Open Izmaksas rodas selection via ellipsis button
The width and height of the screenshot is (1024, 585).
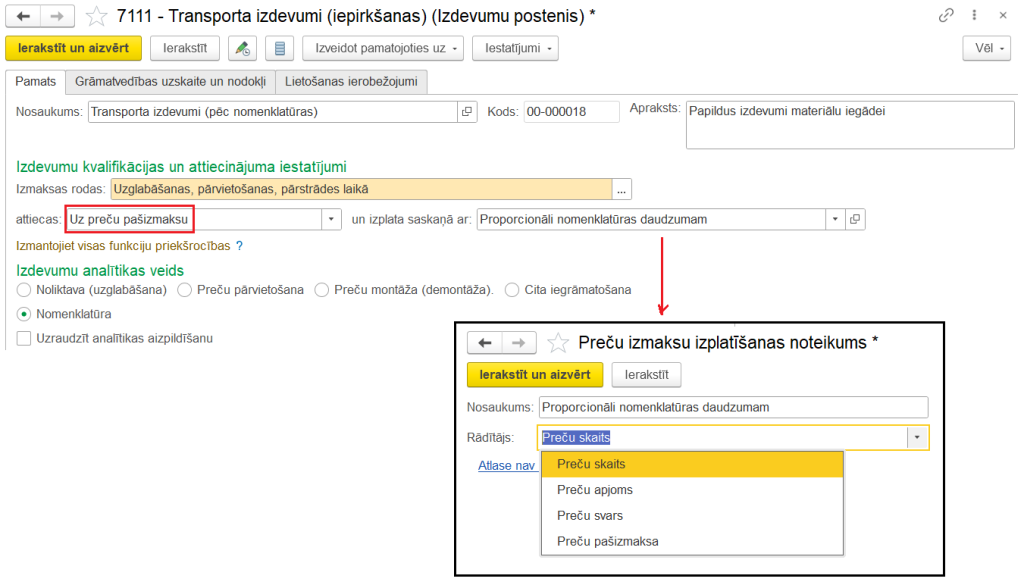pos(622,187)
